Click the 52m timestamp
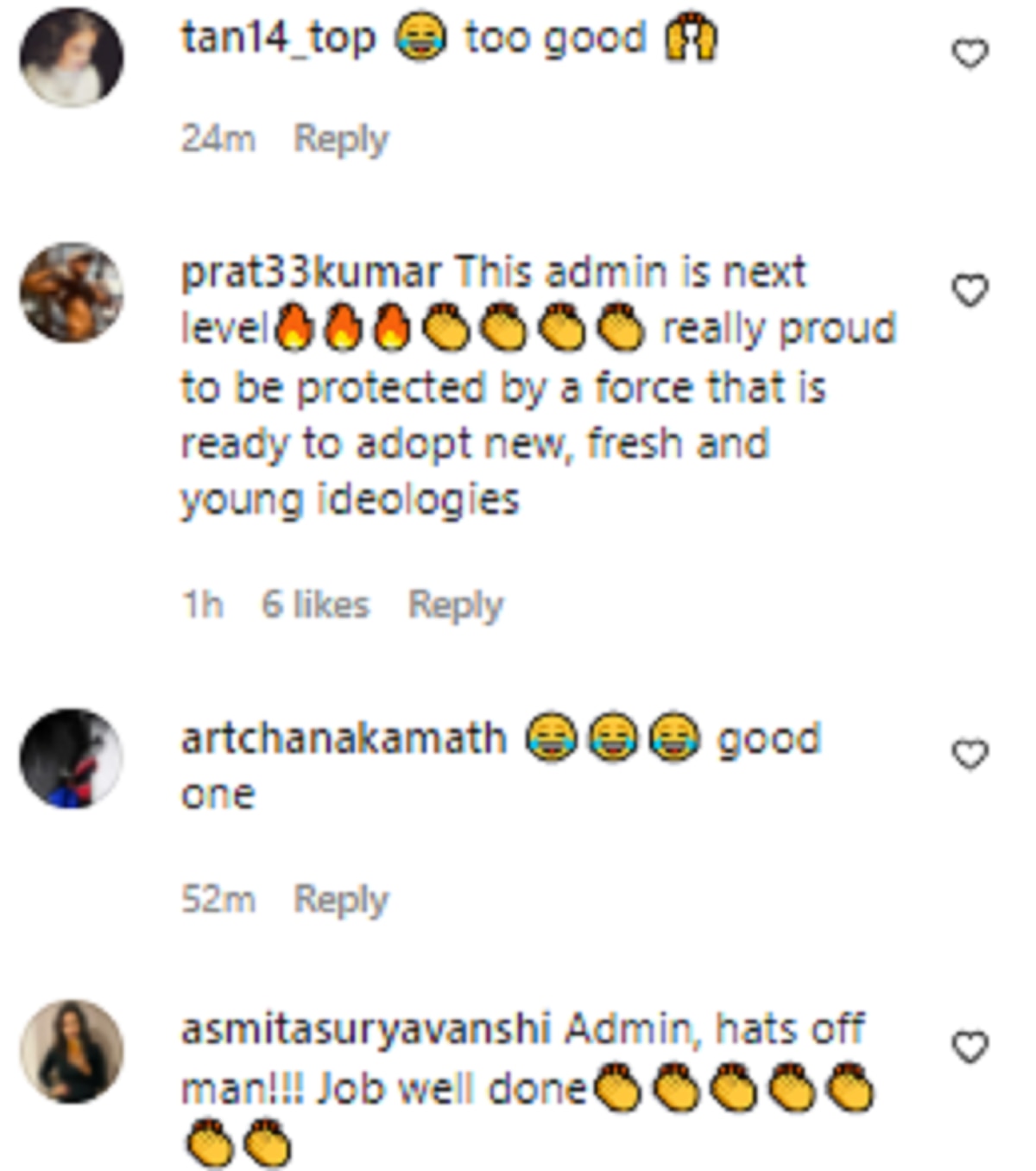The height and width of the screenshot is (1171, 1036). pos(218,899)
